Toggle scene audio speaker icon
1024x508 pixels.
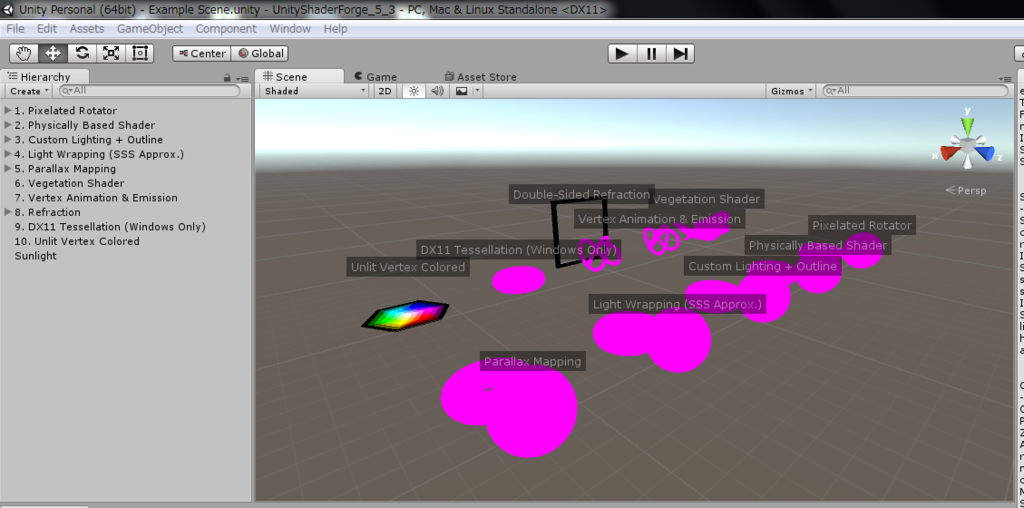[438, 91]
